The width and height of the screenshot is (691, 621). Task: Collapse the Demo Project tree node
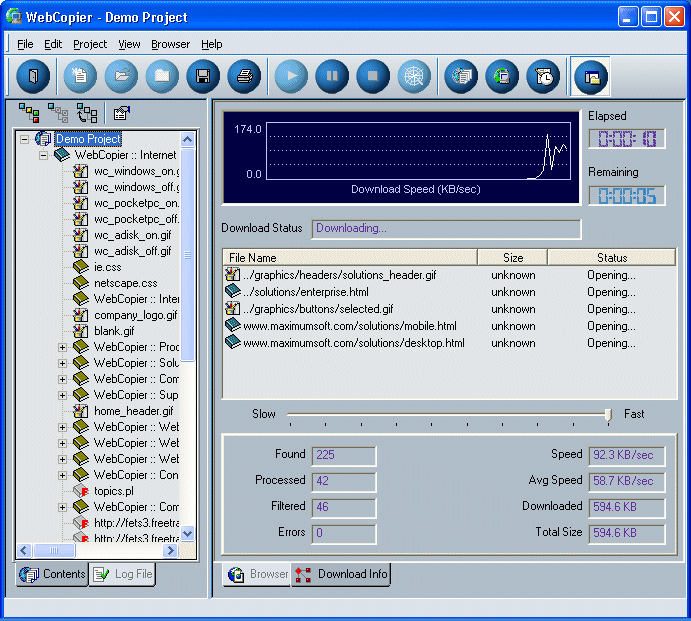click(x=25, y=139)
